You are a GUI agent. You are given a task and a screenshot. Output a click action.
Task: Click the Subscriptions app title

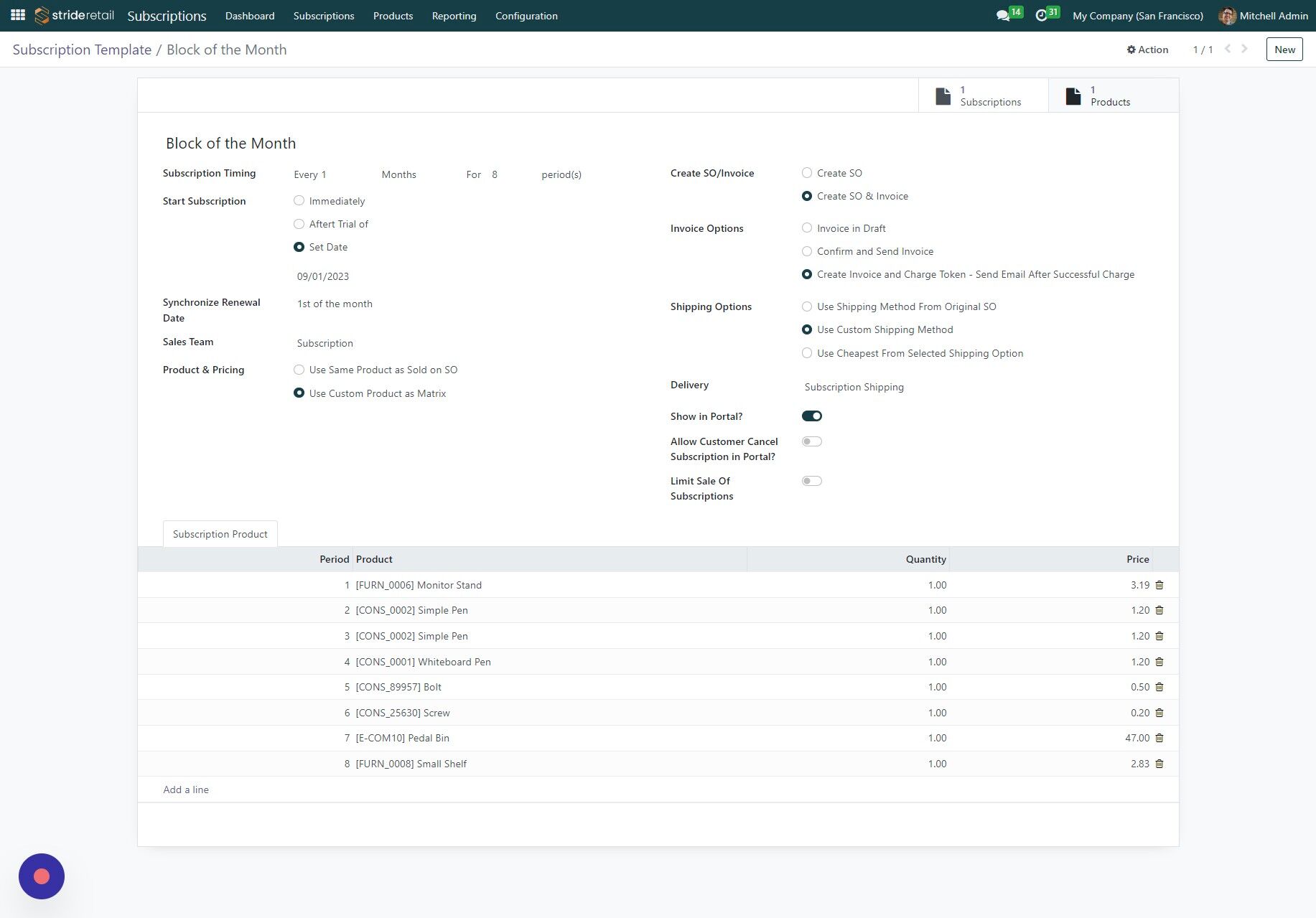[x=167, y=16]
